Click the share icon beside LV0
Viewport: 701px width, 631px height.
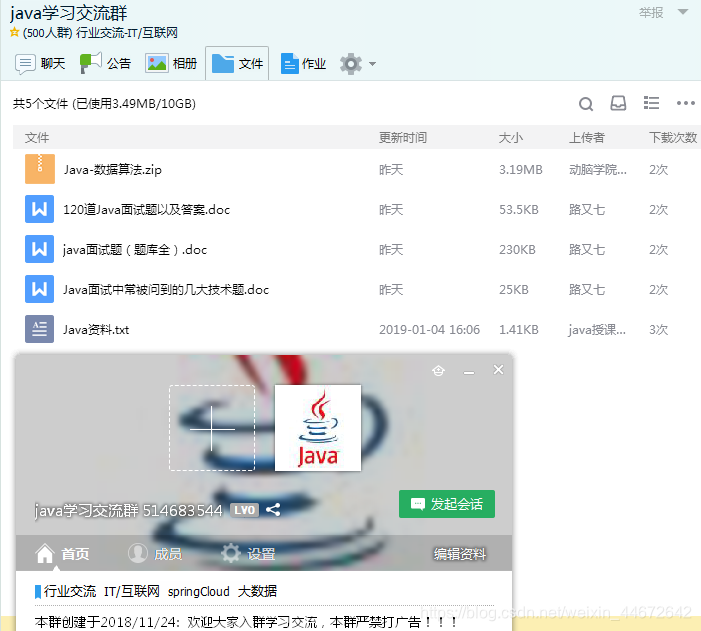point(273,509)
